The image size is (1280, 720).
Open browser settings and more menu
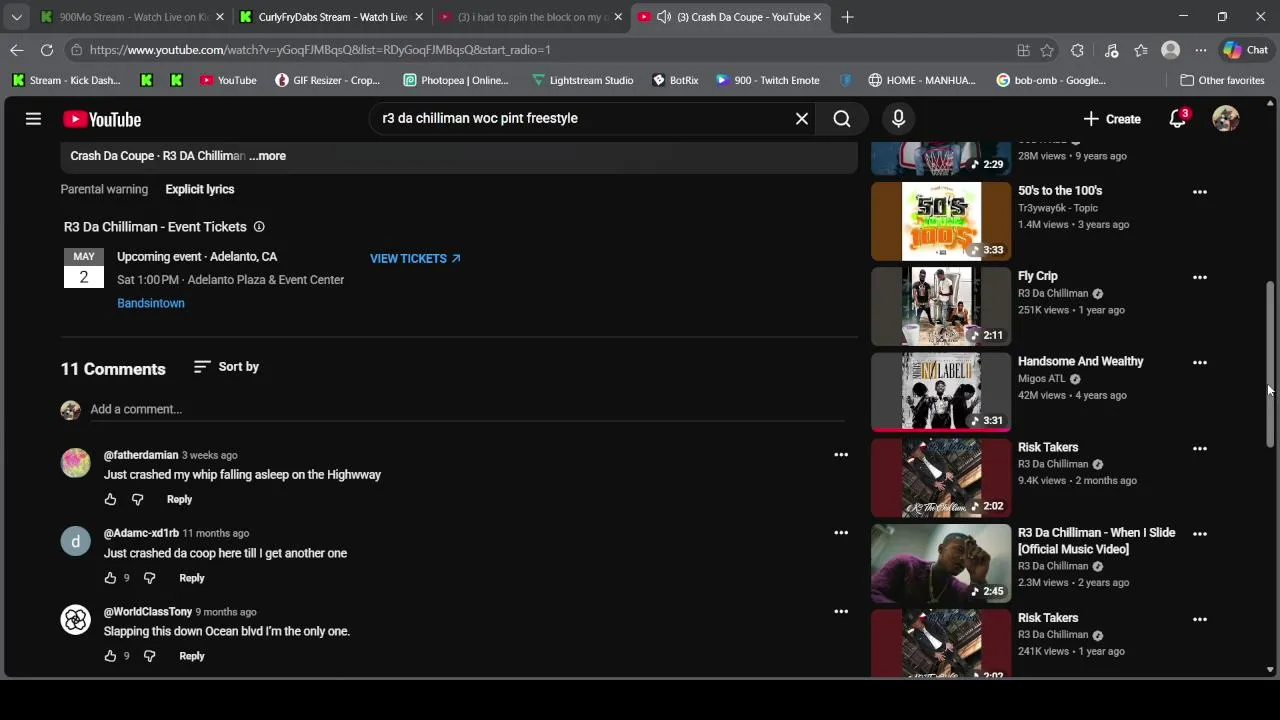[1201, 50]
